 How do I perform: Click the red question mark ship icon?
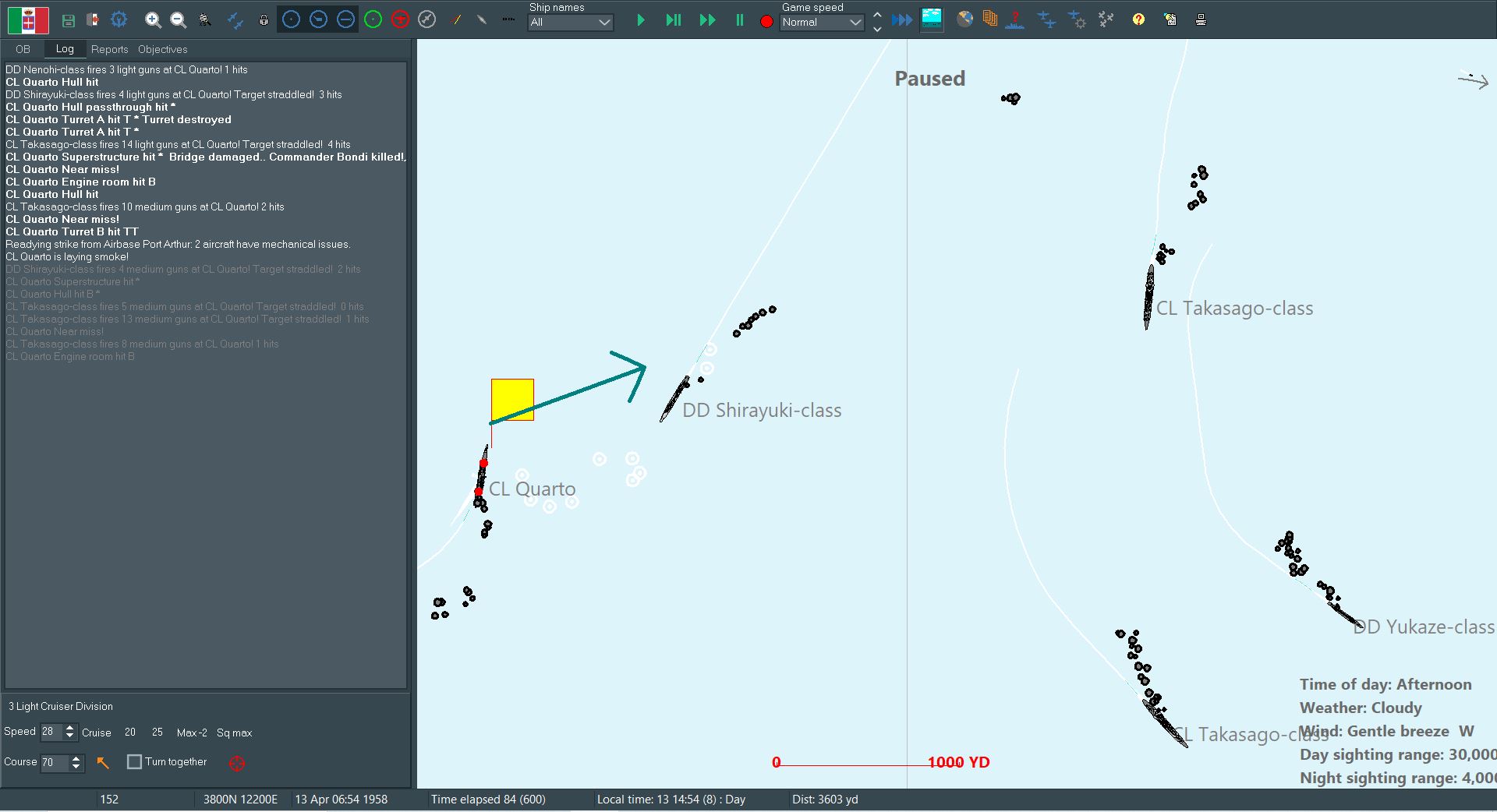(x=1014, y=20)
